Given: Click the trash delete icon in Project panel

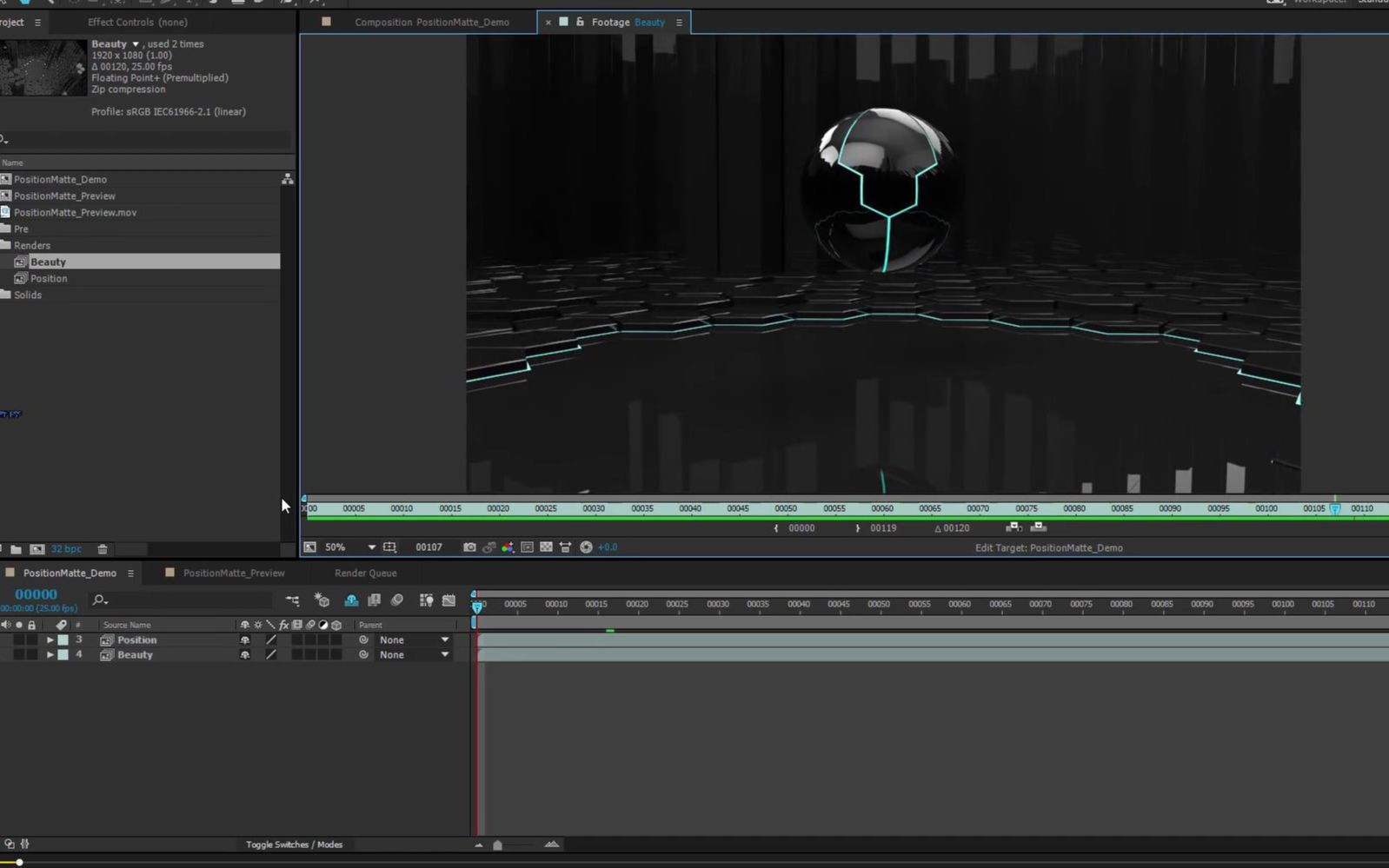Looking at the screenshot, I should click(103, 549).
